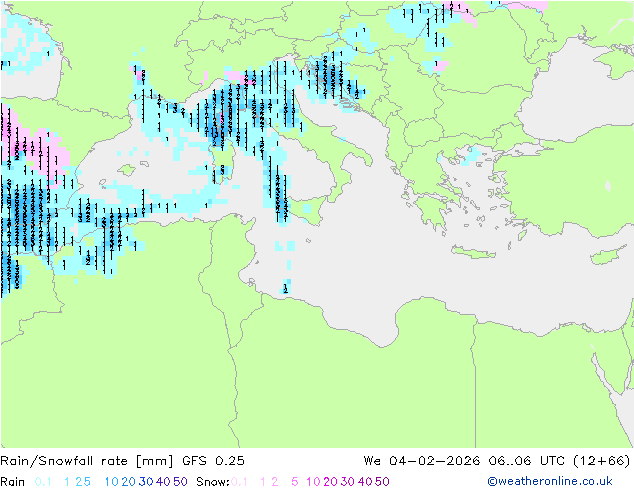Click the island of Crete on the map
The image size is (634, 490).
tap(473, 252)
